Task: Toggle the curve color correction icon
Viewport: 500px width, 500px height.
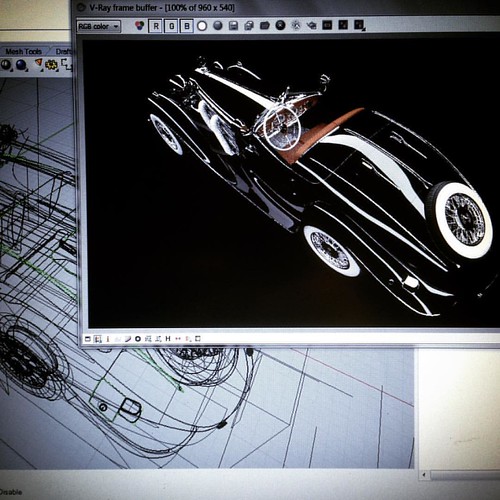Action: pyautogui.click(x=128, y=339)
